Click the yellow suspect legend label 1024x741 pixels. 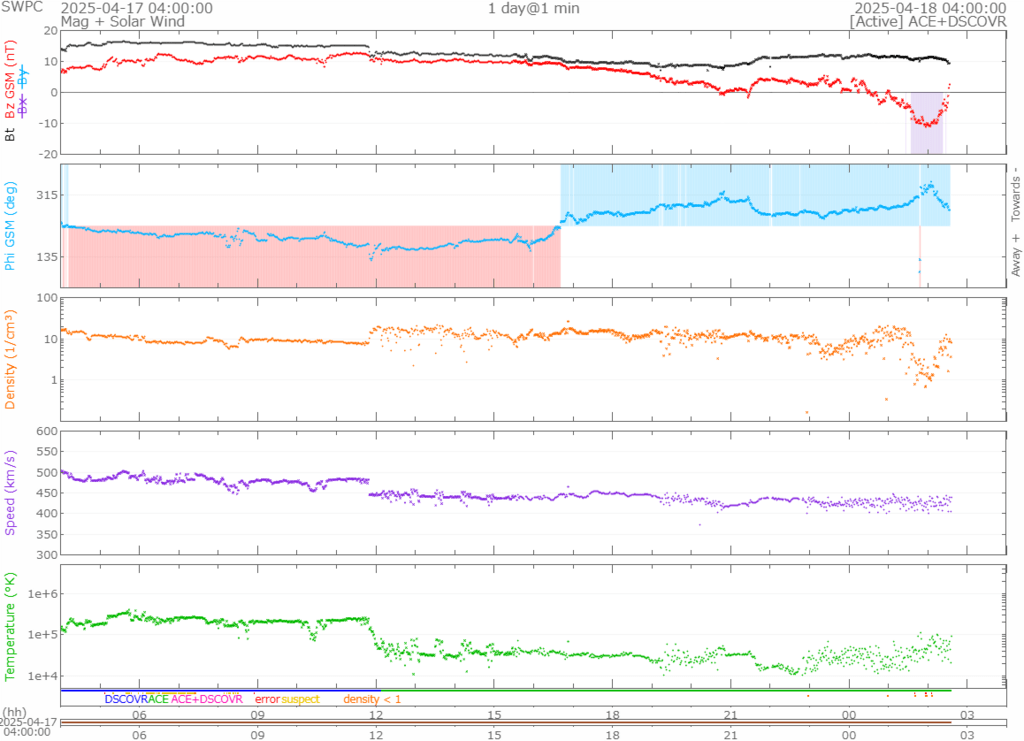pyautogui.click(x=300, y=699)
